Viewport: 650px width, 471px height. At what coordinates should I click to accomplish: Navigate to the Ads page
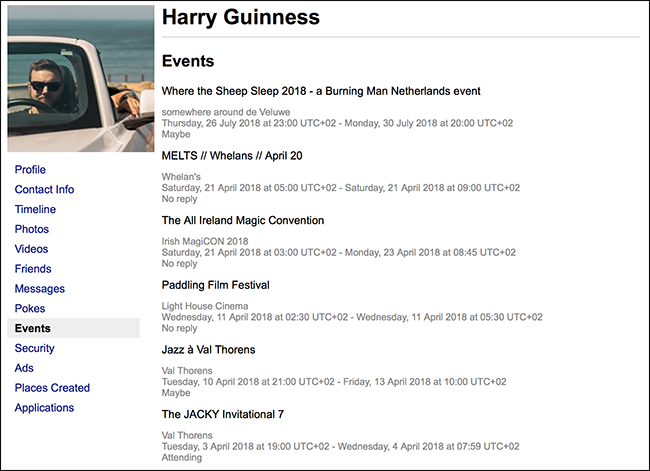(x=24, y=368)
